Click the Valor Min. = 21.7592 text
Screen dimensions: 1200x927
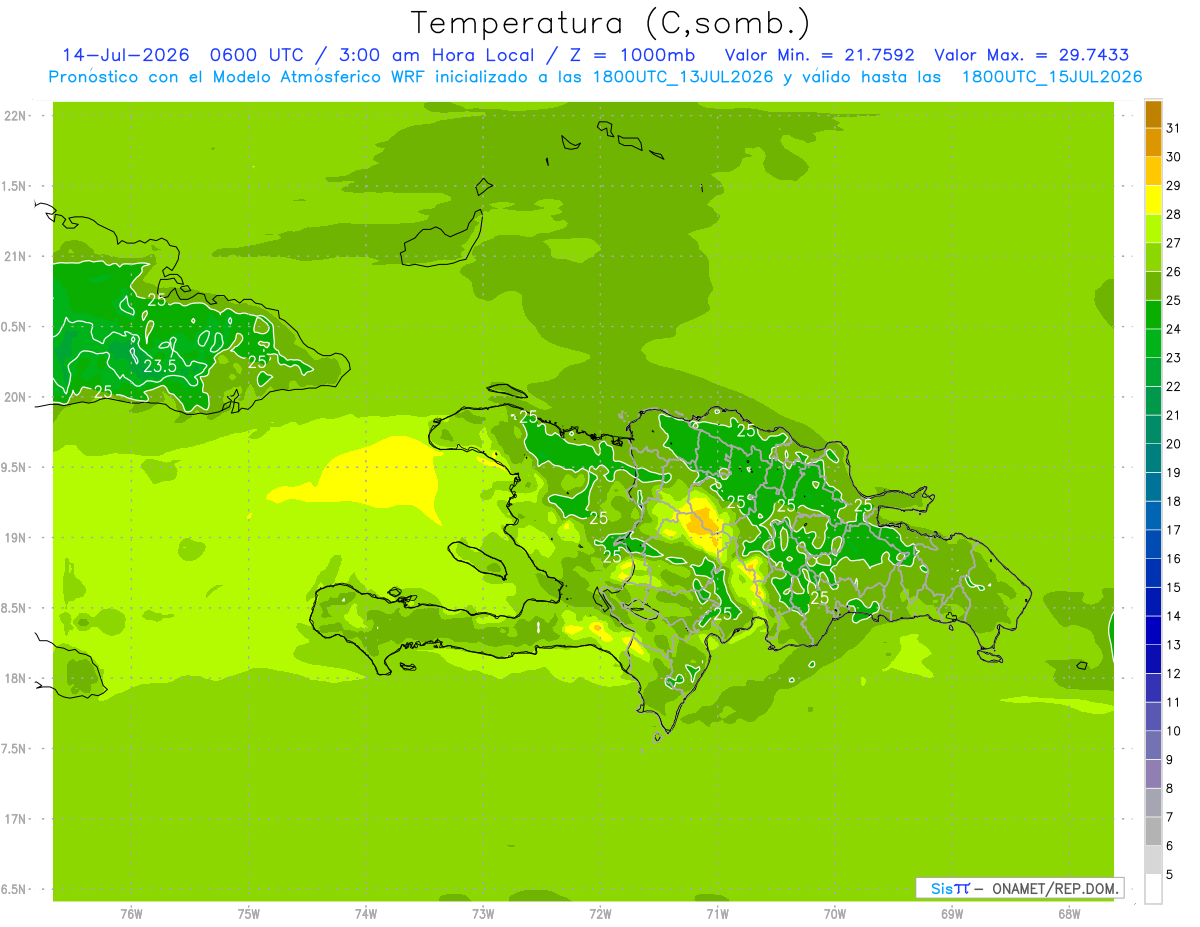(x=819, y=55)
